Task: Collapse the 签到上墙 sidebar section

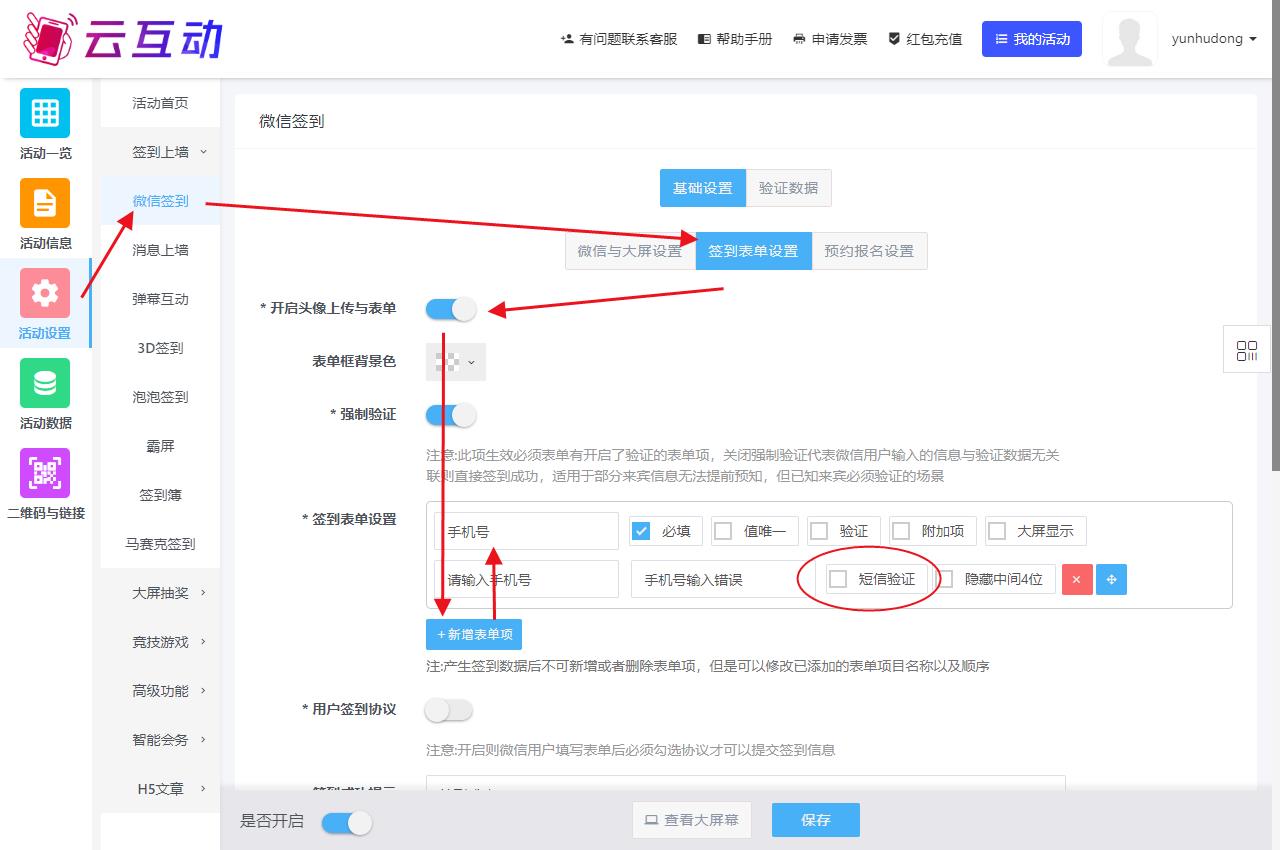Action: coord(168,152)
